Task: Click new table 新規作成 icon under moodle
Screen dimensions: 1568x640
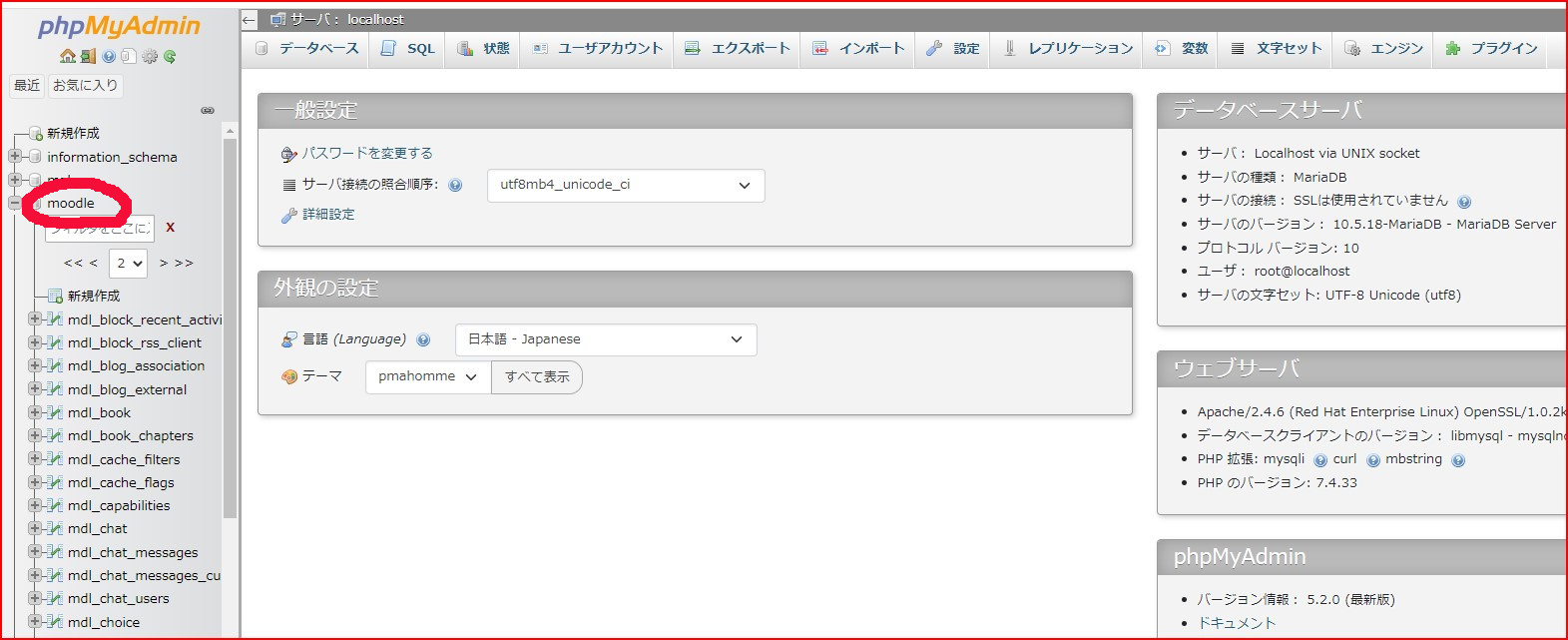Action: (56, 296)
